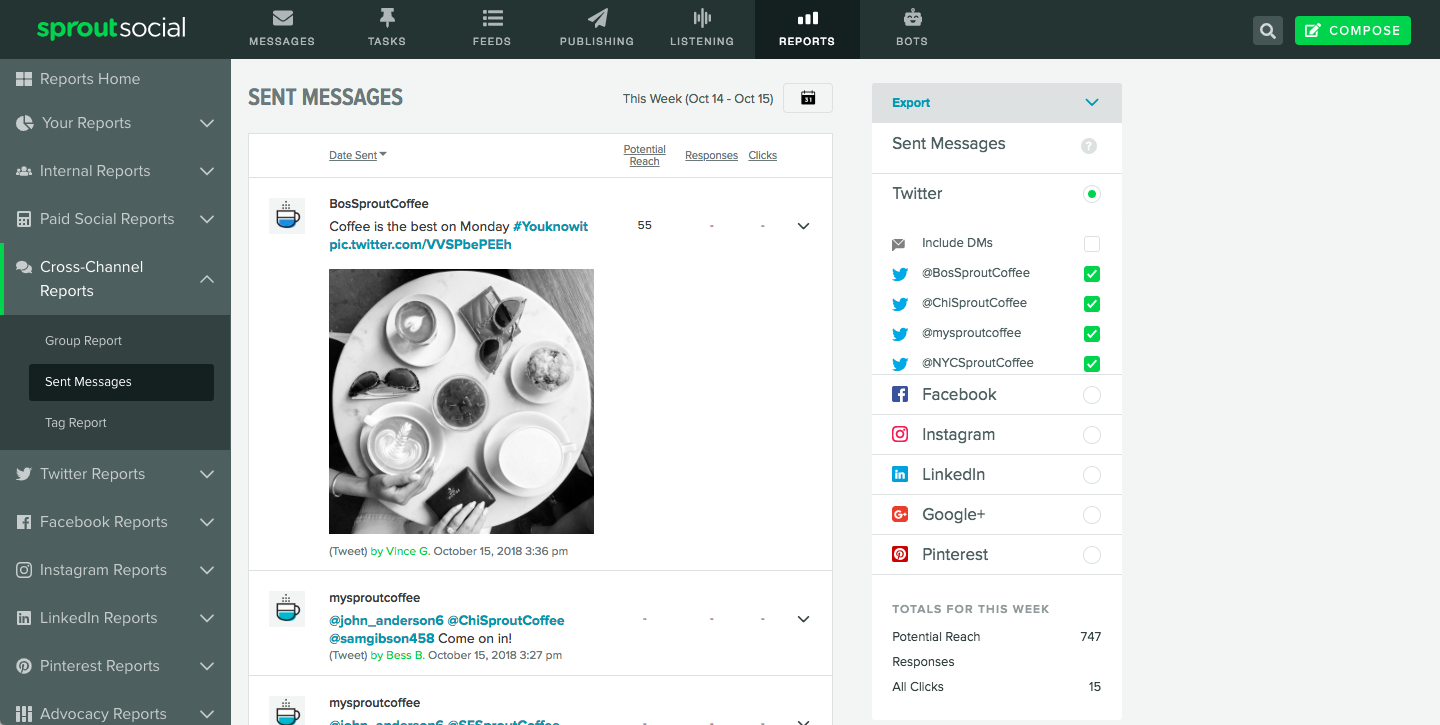The height and width of the screenshot is (725, 1440).
Task: Click the Reports Home grid icon
Action: [24, 79]
